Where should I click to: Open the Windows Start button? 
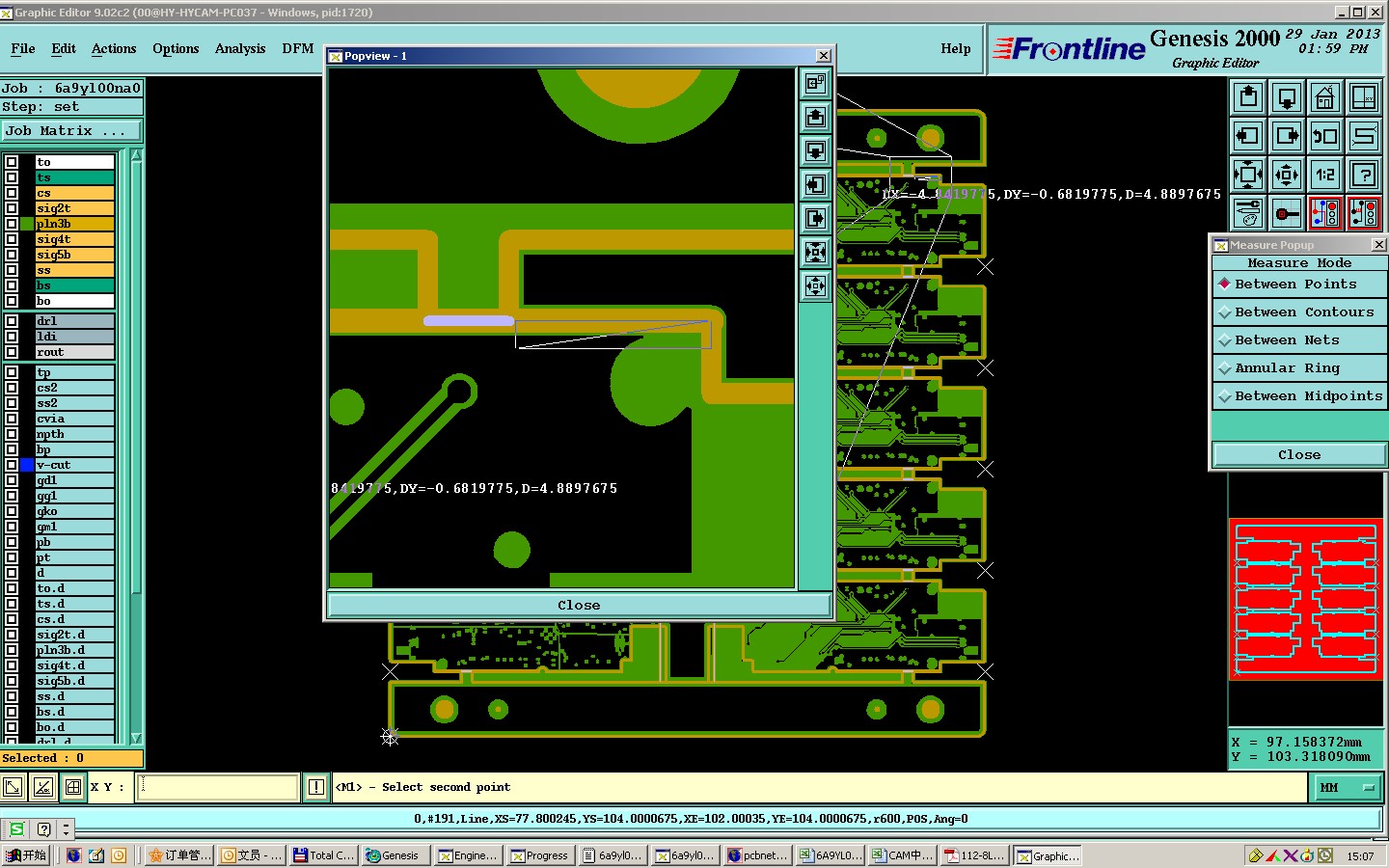(26, 855)
